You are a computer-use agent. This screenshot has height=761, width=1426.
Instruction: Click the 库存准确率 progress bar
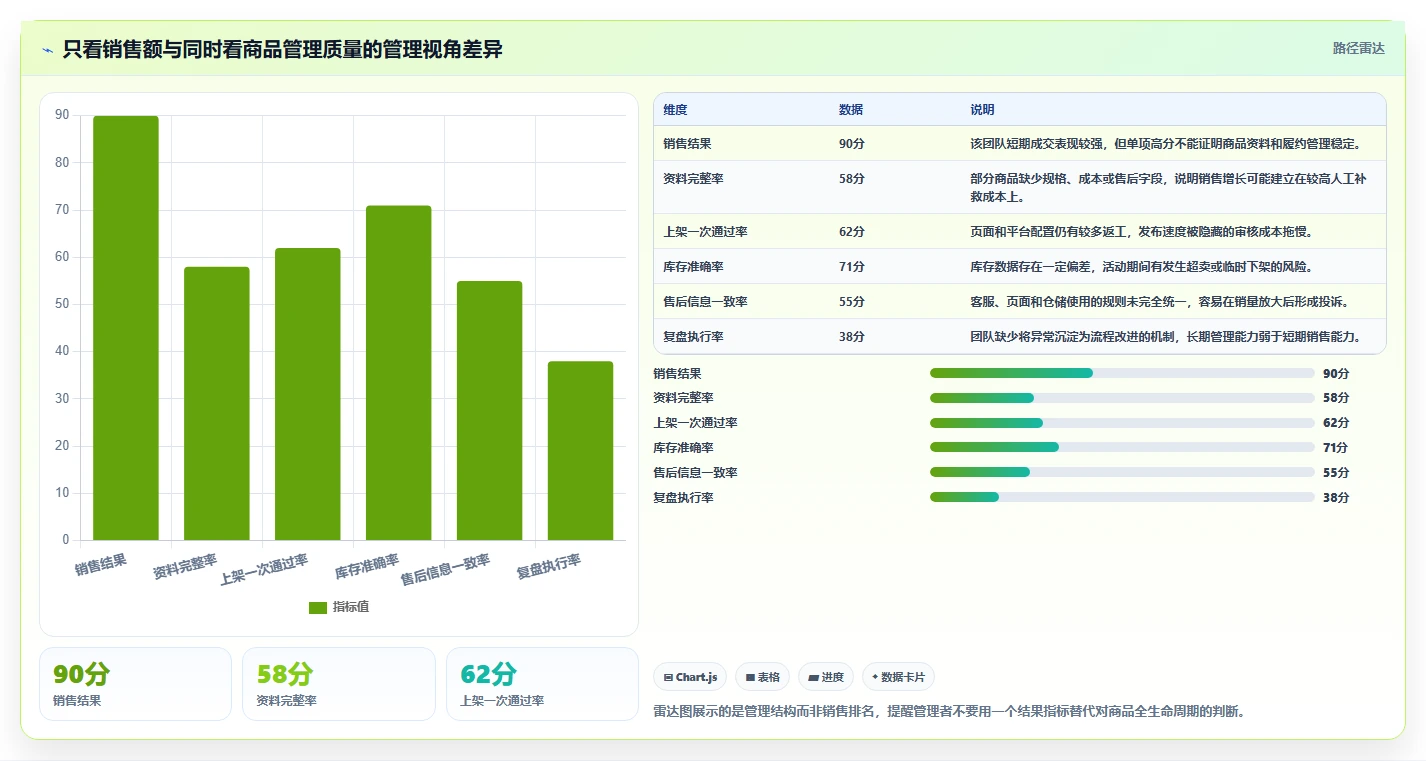pos(1122,447)
